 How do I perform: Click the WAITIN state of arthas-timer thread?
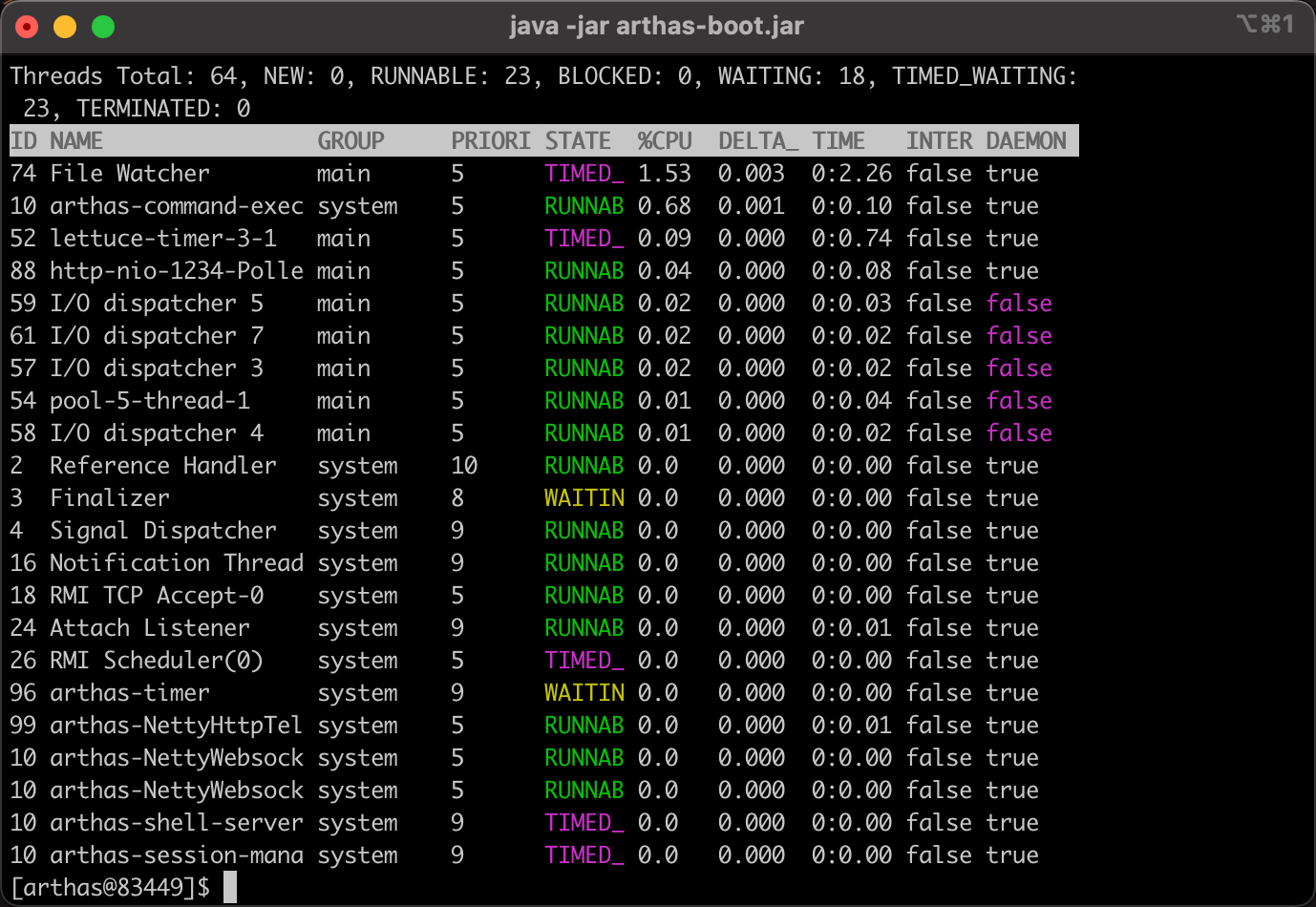[x=584, y=693]
